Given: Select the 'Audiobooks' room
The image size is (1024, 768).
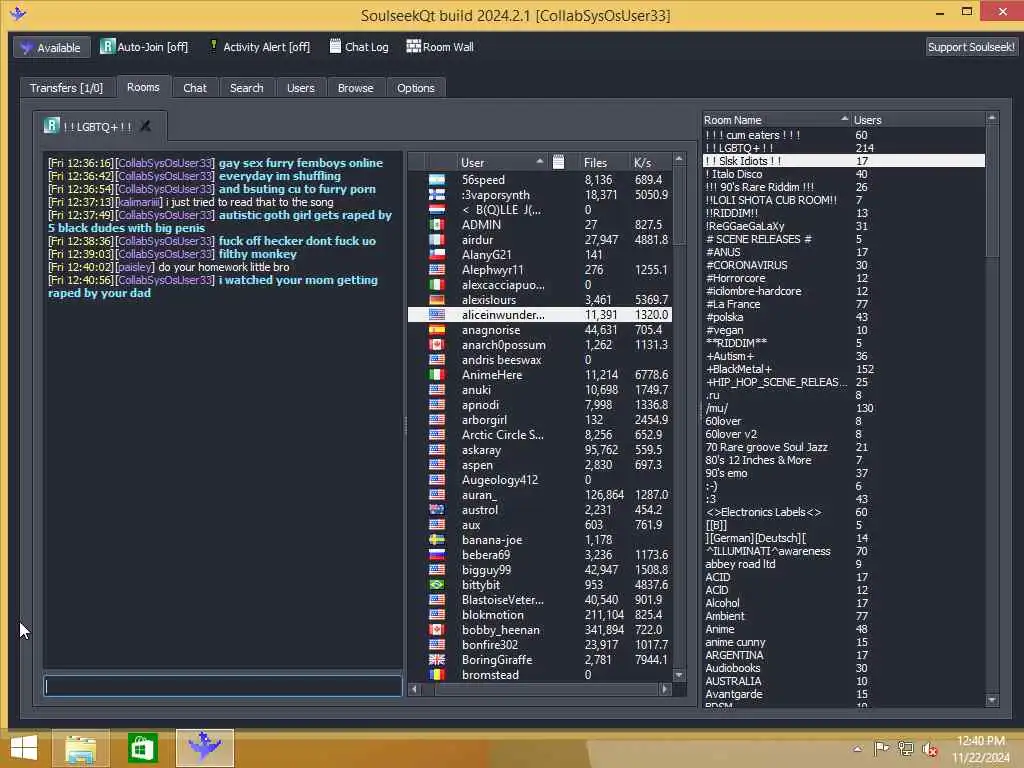Looking at the screenshot, I should pos(844,668).
